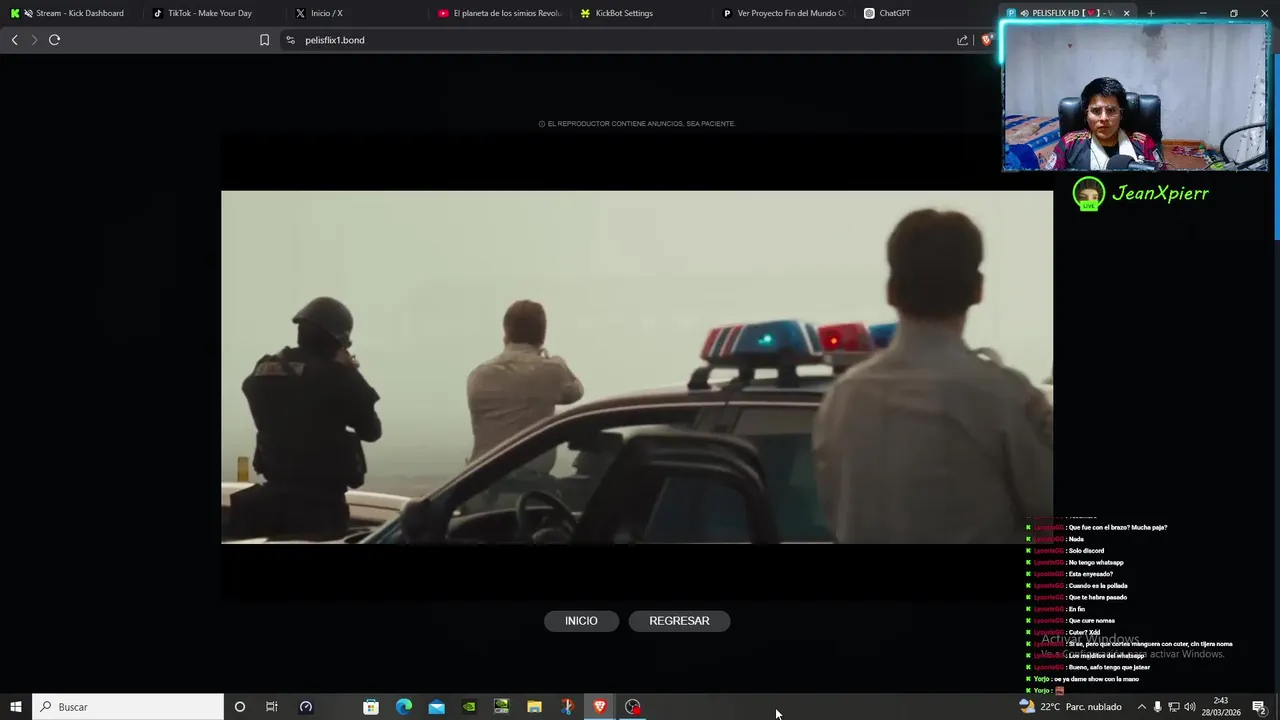Open the NVIDIA app on the taskbar
Screen dimensions: 1280x720
(x=469, y=707)
